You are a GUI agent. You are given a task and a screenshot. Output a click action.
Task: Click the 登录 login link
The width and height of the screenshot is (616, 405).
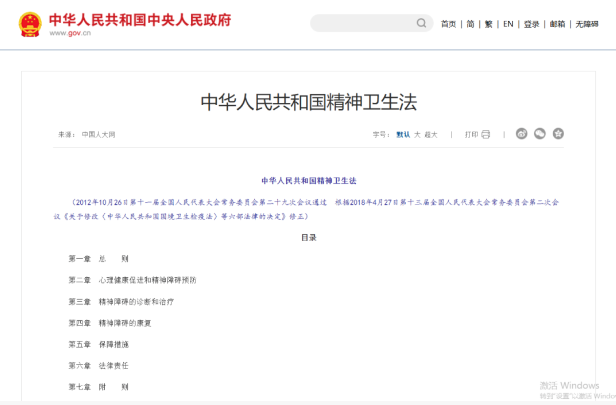pos(531,24)
